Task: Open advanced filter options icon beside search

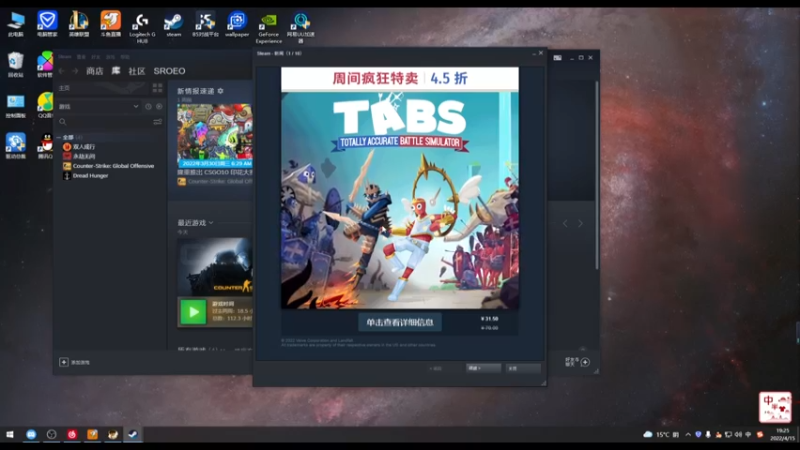Action: (158, 122)
